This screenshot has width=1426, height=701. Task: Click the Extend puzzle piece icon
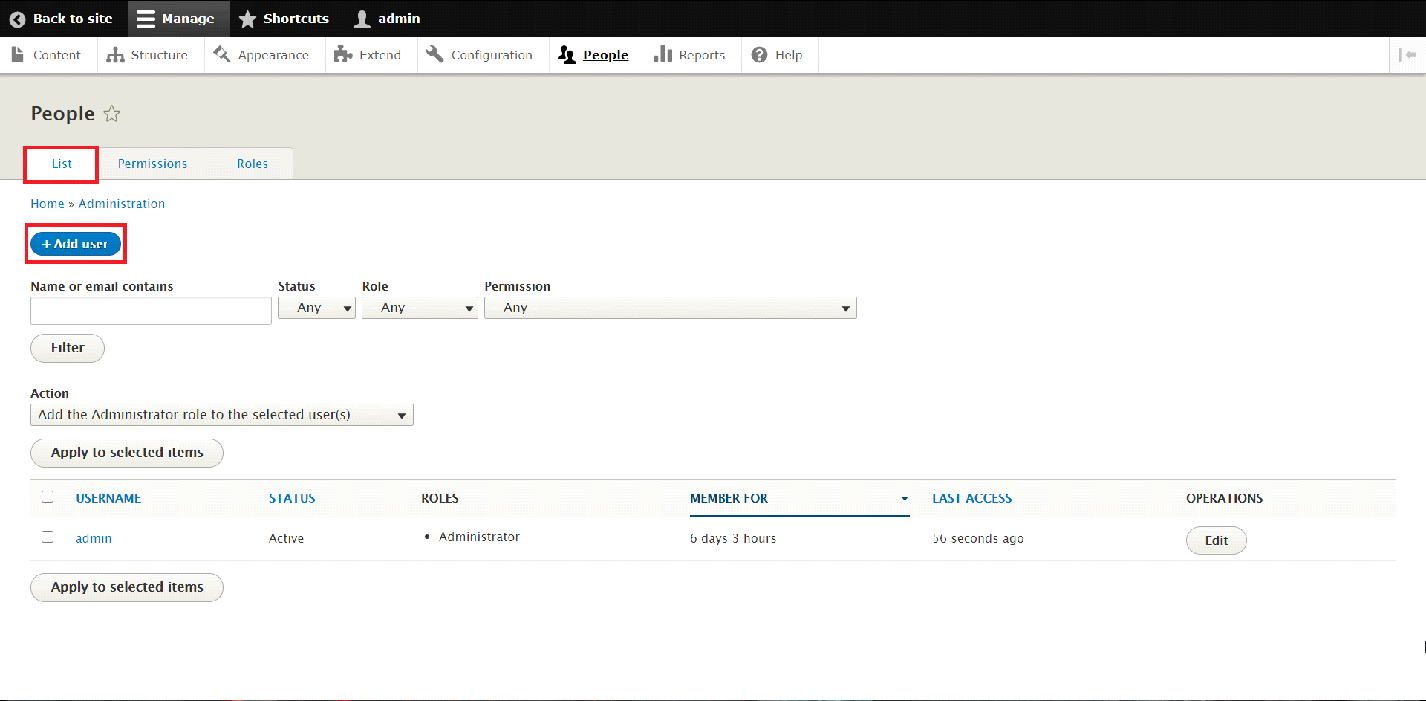click(x=343, y=55)
